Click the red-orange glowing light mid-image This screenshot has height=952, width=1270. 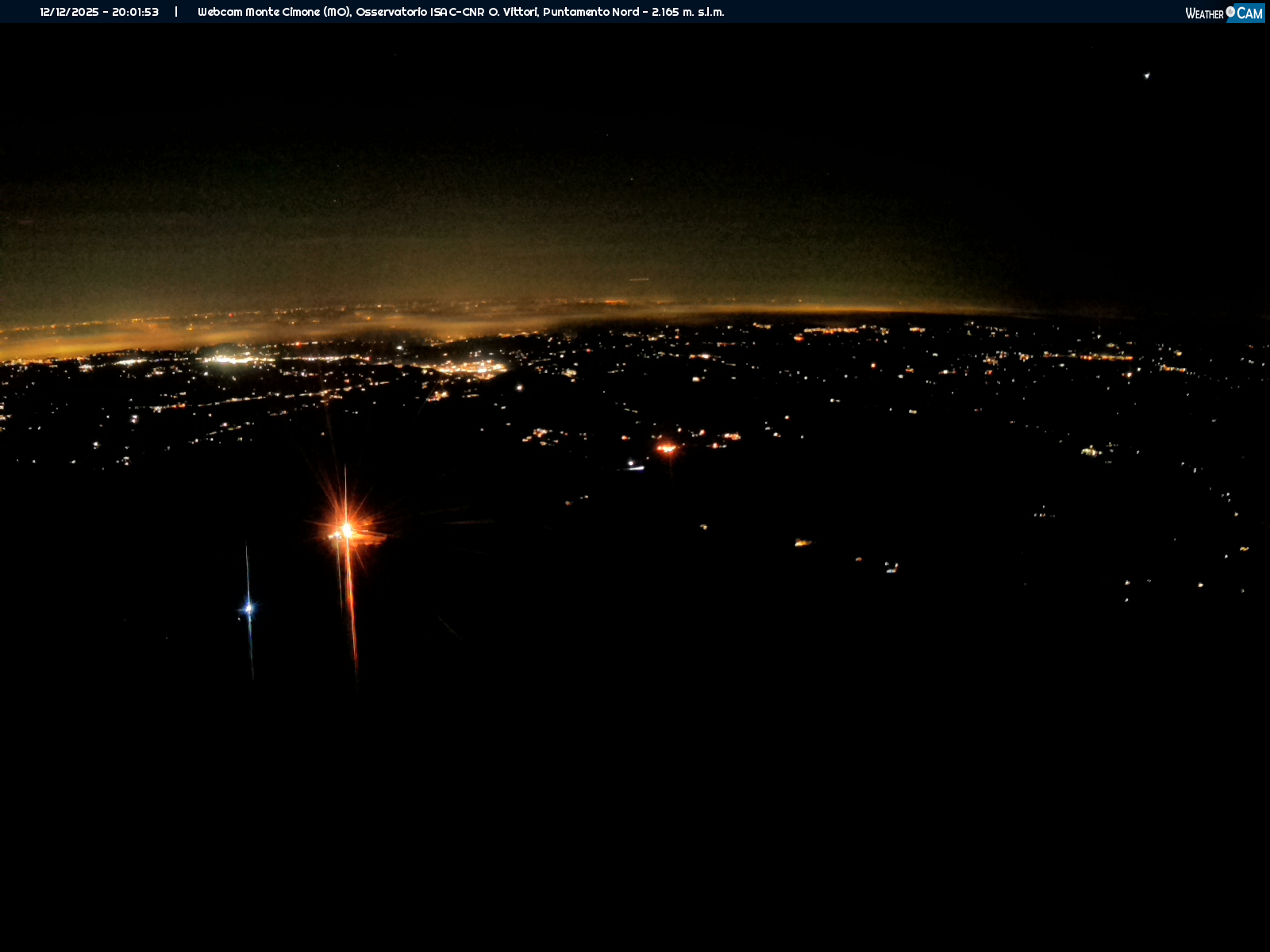tap(666, 448)
